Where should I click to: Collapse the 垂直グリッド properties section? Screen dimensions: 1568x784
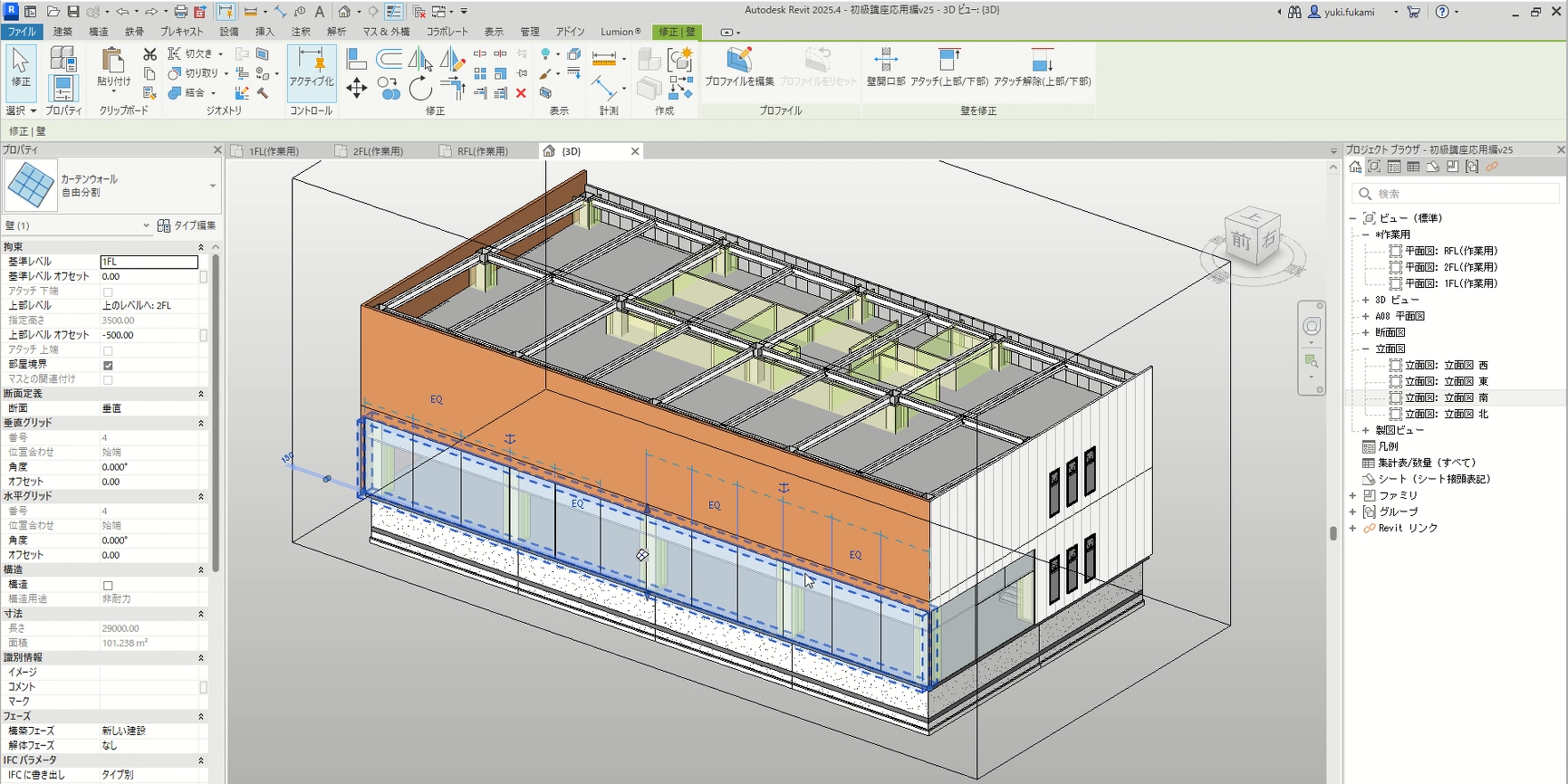coord(201,423)
